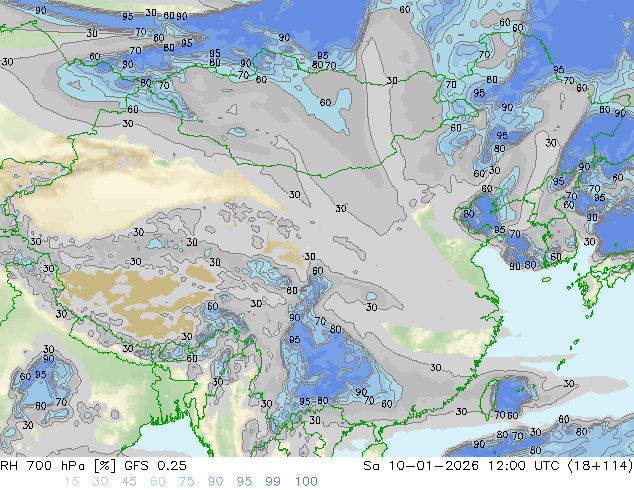Select legend value 95 in color scale
634x490 pixels.
coord(244,482)
